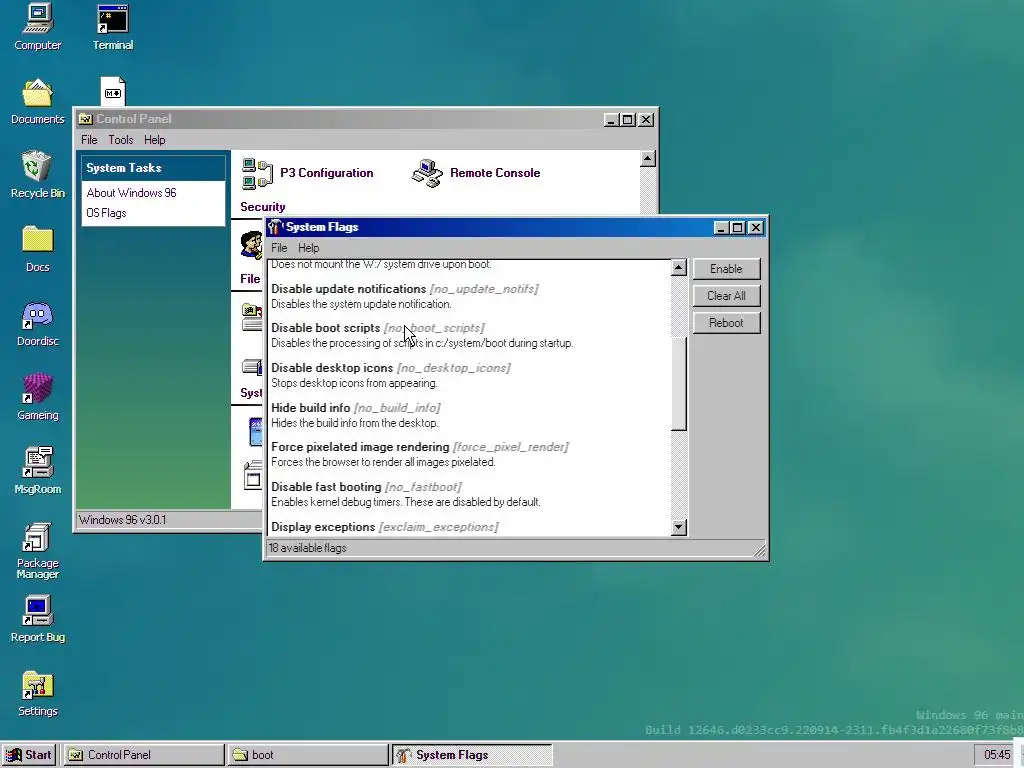Click the System Flags scrollbar thumb
1024x768 pixels.
click(x=679, y=384)
